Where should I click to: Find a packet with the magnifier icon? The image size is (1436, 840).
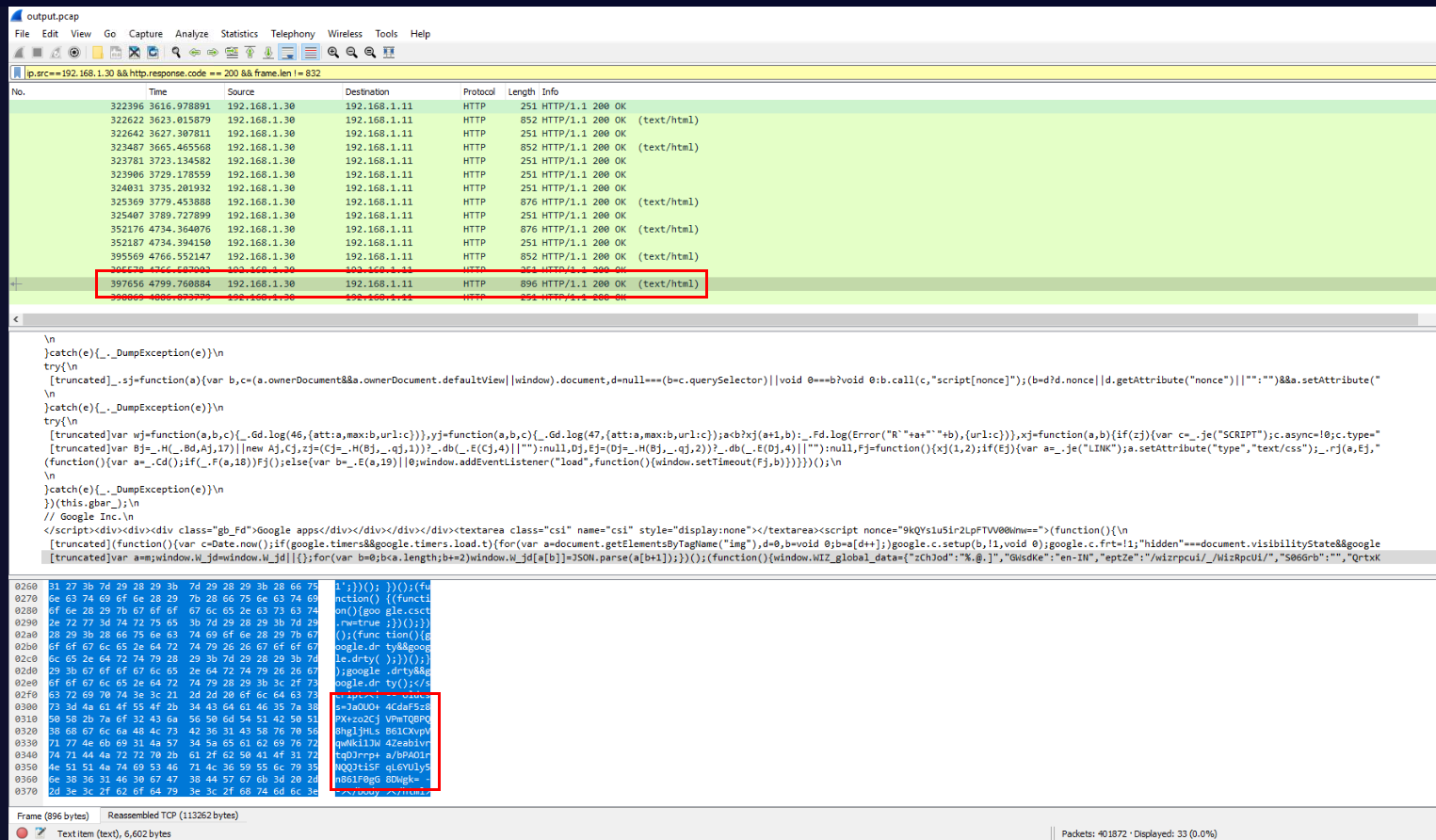click(176, 53)
